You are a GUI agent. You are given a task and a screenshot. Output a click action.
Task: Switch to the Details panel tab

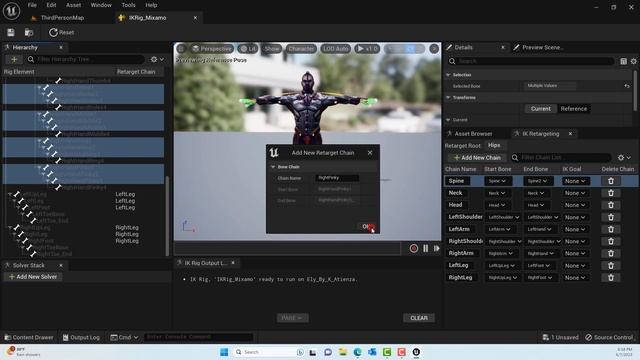coord(463,47)
